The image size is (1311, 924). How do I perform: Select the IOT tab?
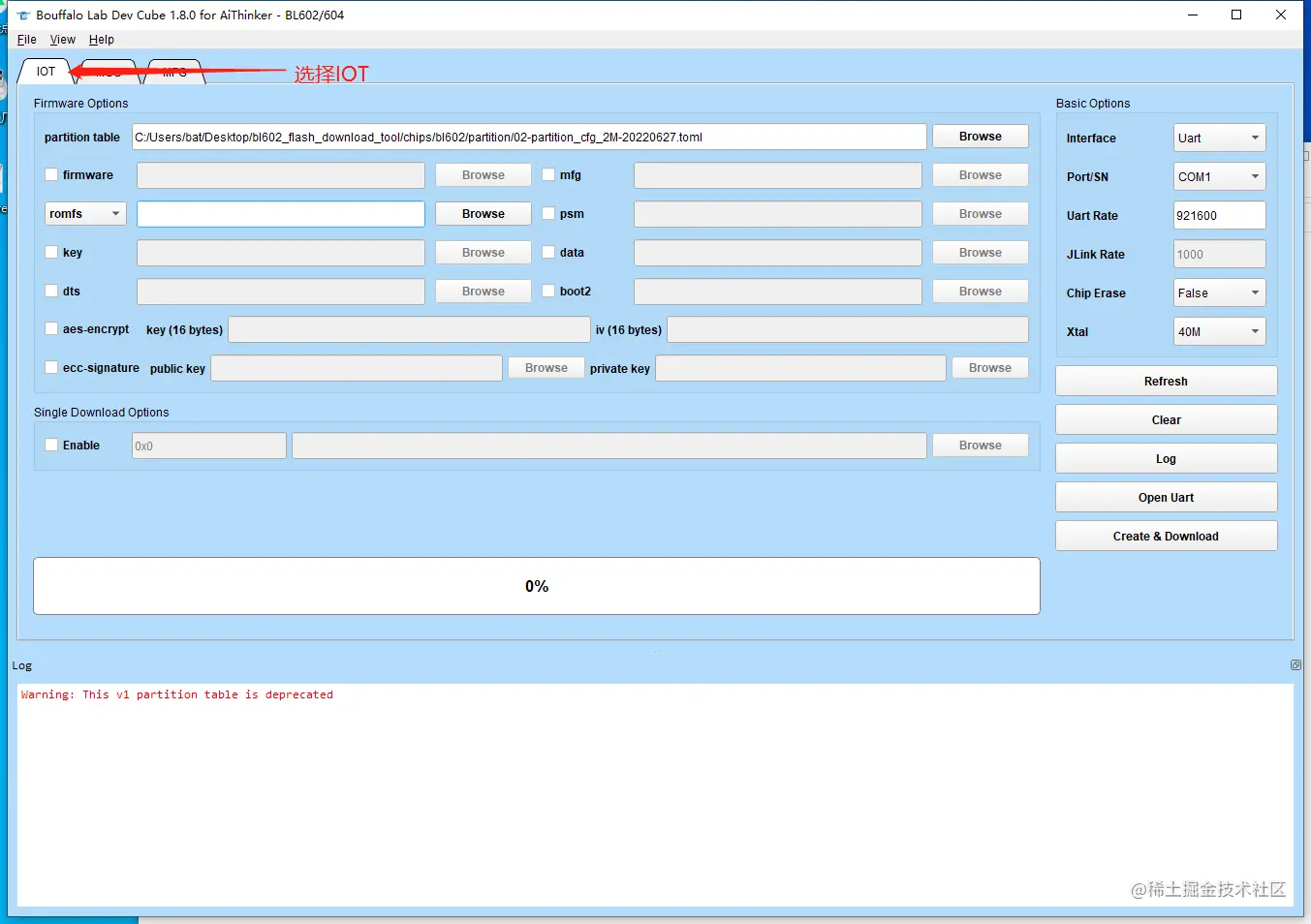point(46,72)
